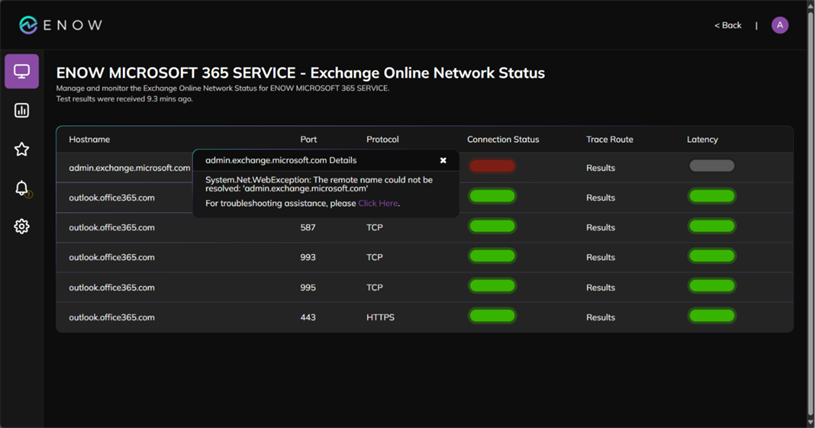Click the Hostname column header
815x428 pixels.
(x=89, y=139)
